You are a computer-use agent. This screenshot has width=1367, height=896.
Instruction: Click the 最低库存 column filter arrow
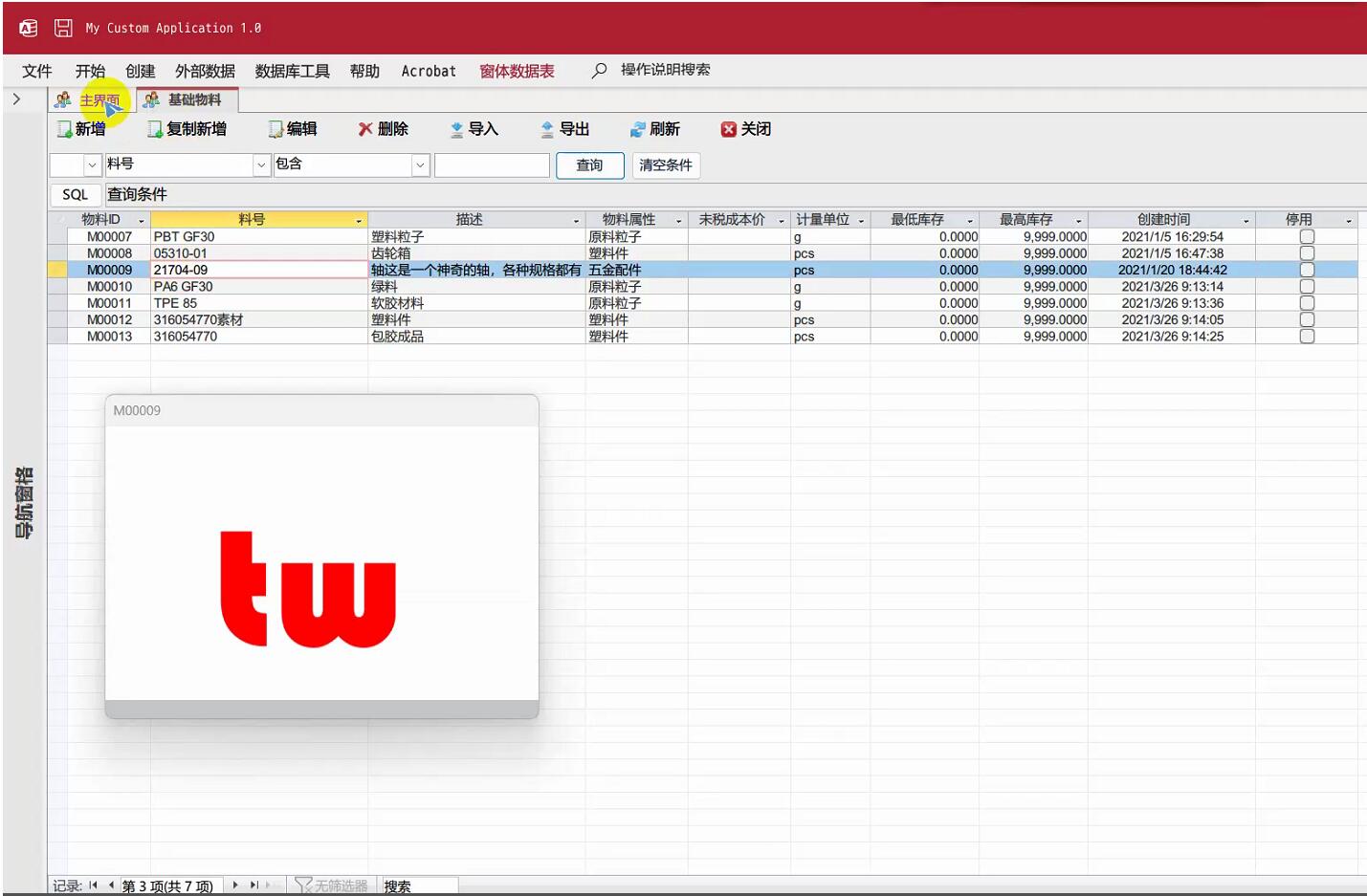[970, 221]
